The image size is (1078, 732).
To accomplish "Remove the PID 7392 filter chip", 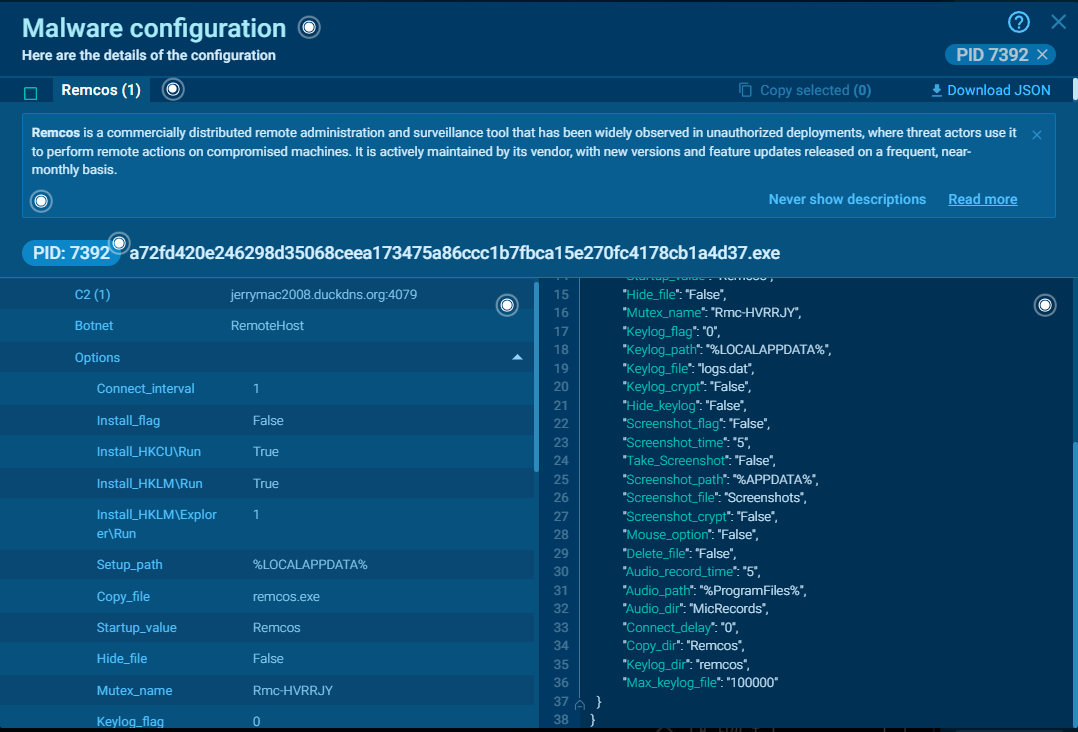I will (x=1042, y=54).
